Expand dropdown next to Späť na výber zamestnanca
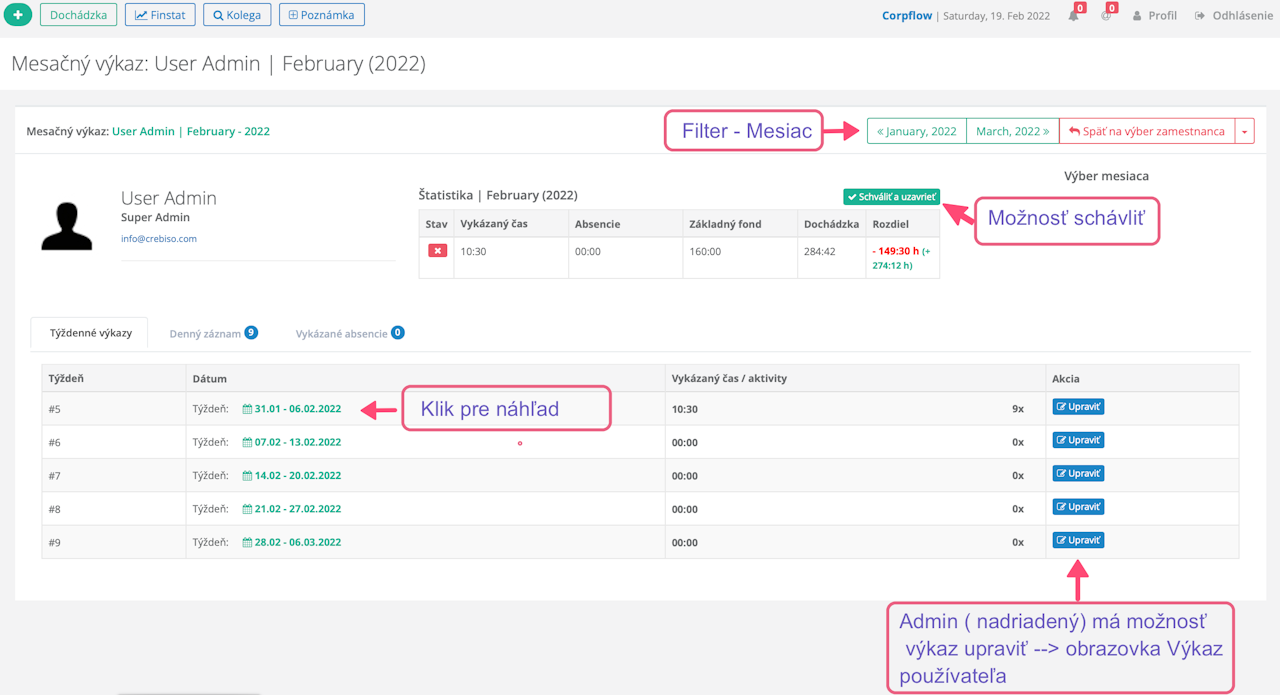 click(x=1245, y=132)
